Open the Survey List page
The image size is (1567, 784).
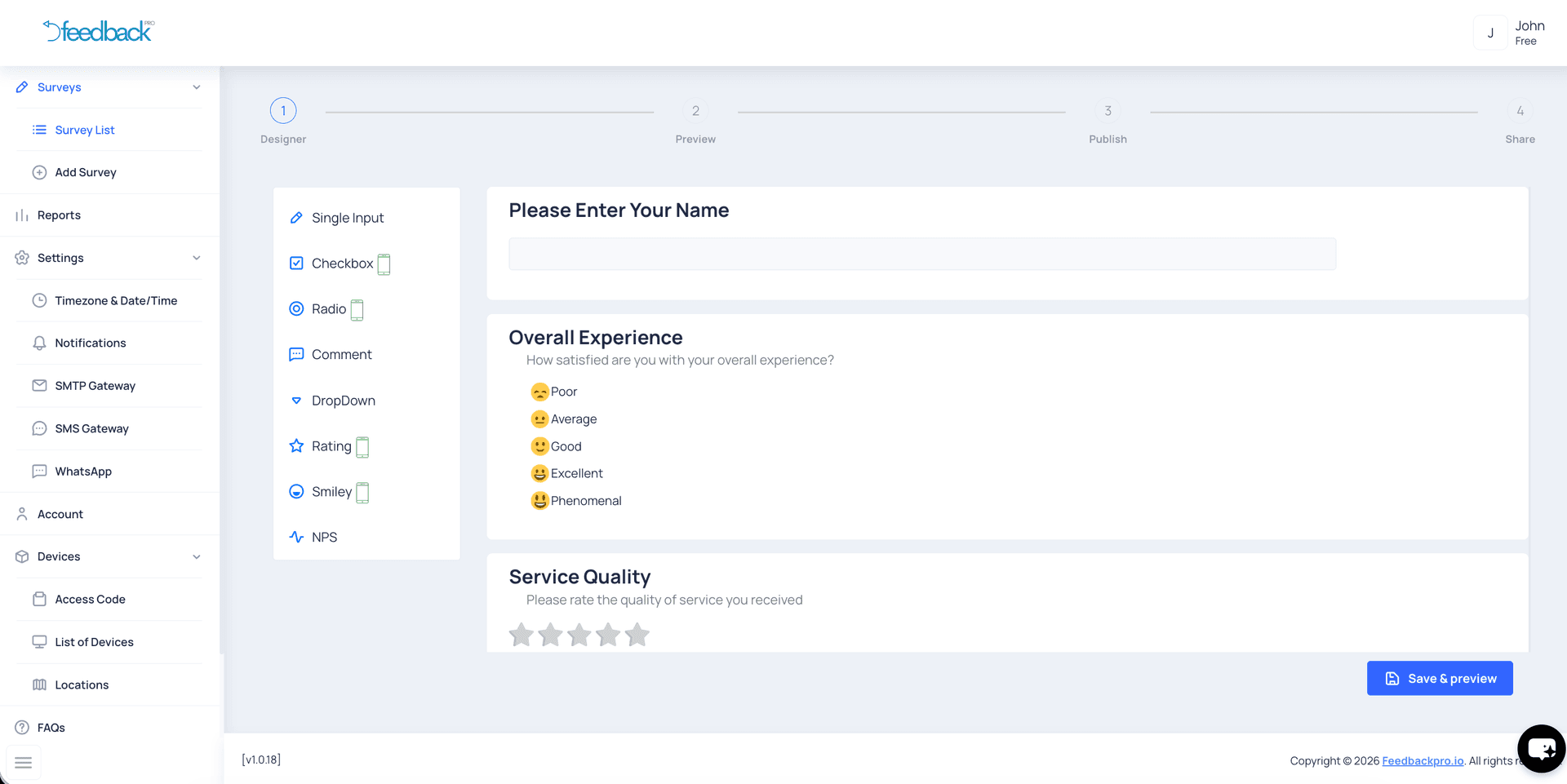(x=84, y=129)
